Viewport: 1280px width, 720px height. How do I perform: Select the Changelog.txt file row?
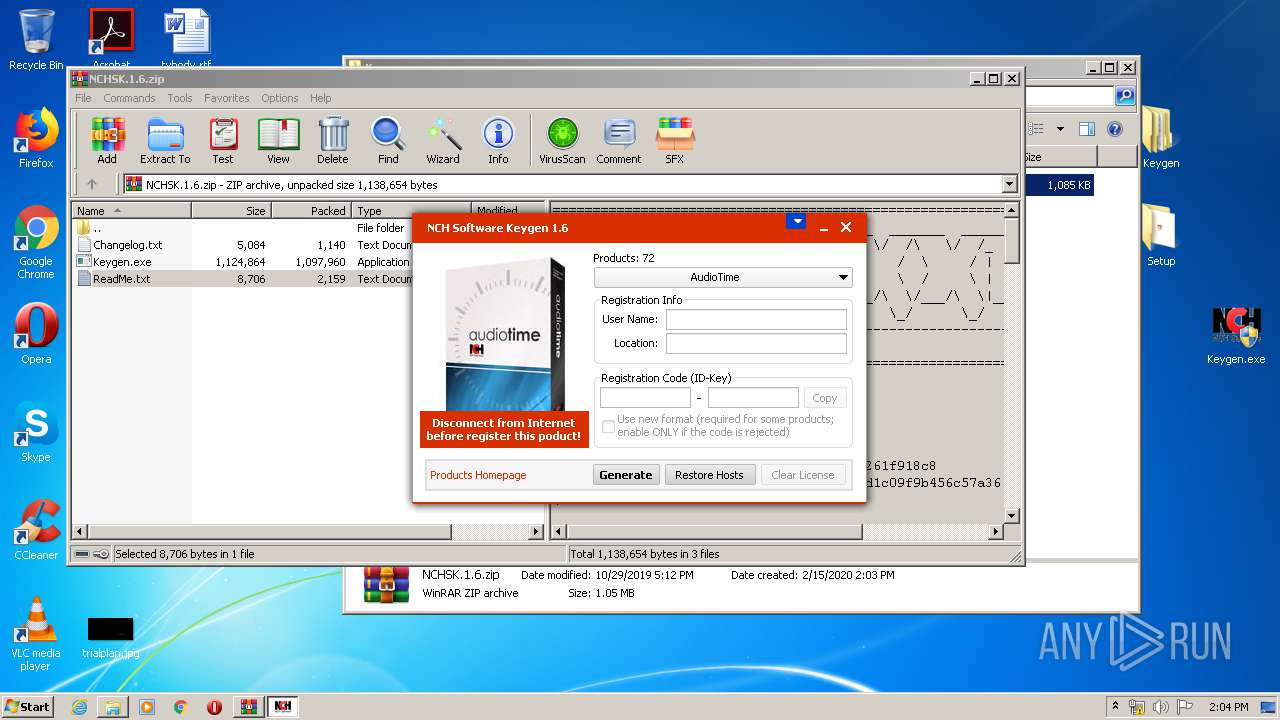[x=245, y=245]
